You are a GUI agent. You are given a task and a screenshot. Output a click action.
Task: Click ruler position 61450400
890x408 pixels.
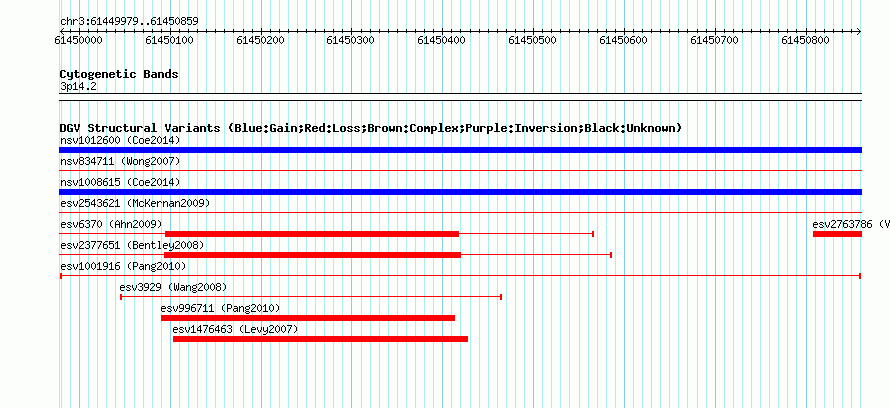442,40
